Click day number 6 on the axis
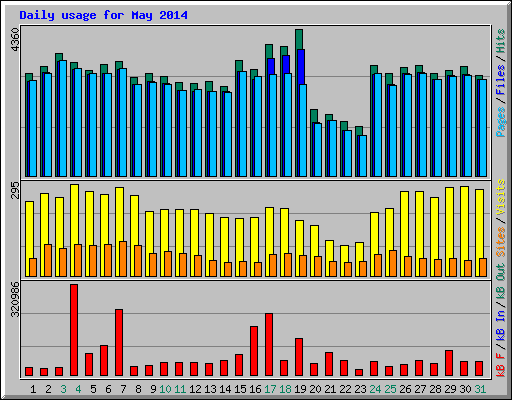Viewport: 512px width, 400px height. [x=108, y=389]
